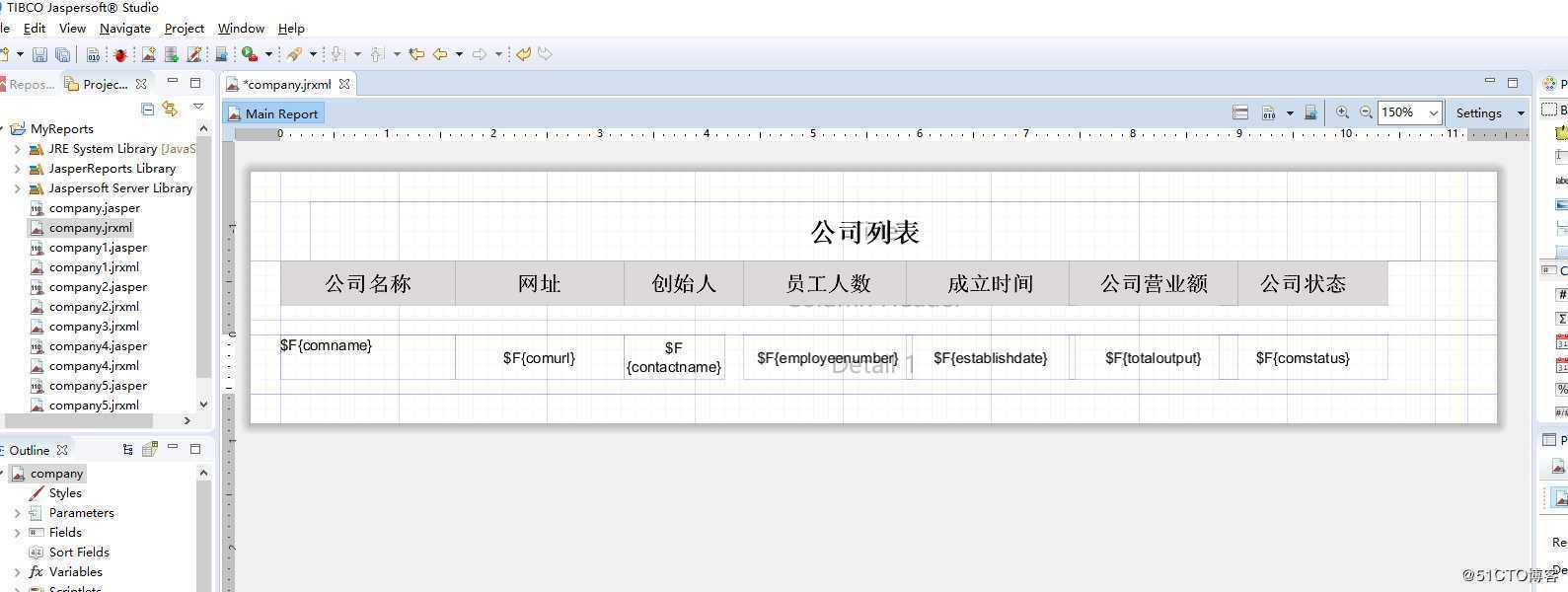Click the new style template wizard icon

(195, 54)
